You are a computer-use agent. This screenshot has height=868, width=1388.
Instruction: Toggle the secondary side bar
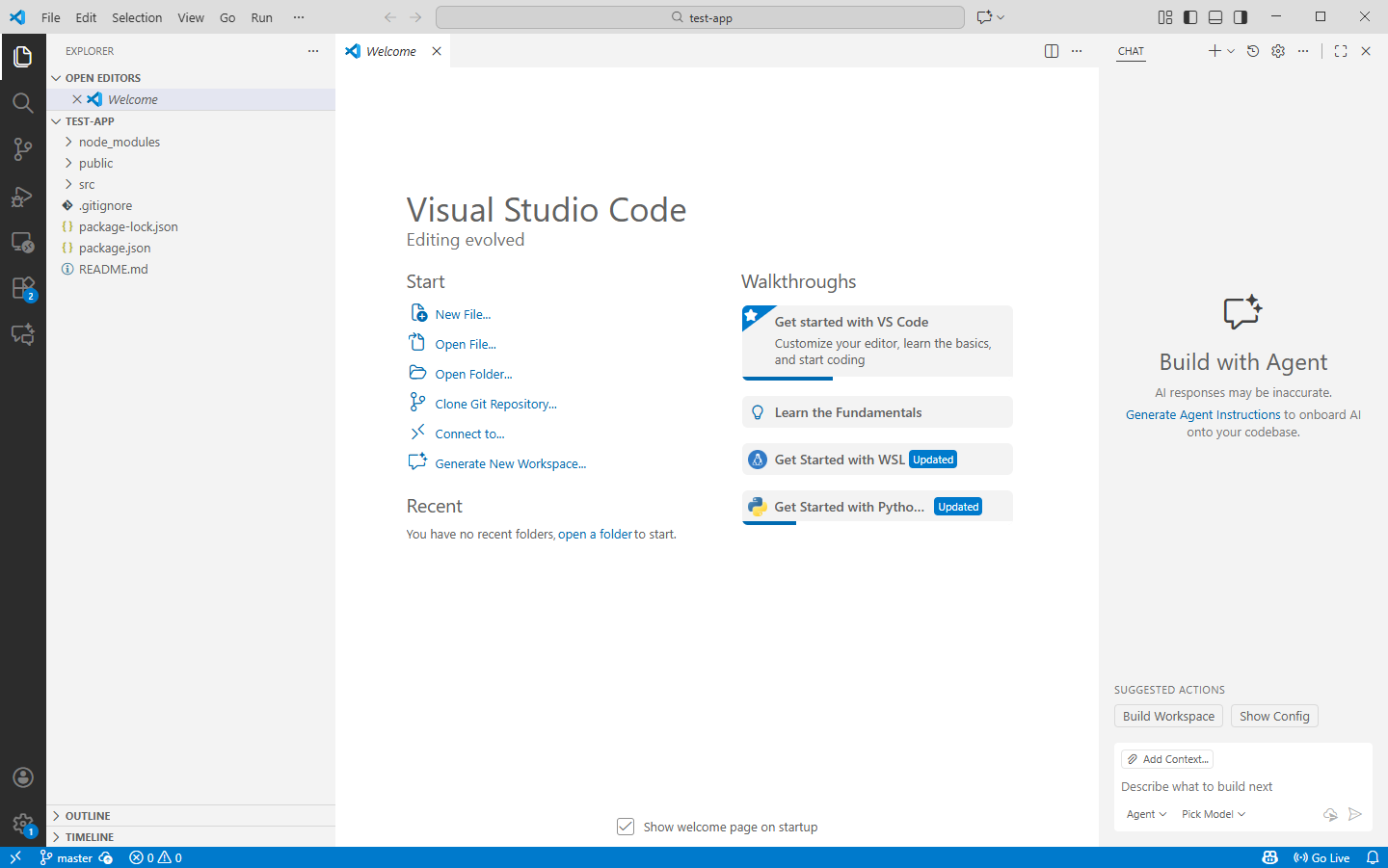click(x=1241, y=17)
